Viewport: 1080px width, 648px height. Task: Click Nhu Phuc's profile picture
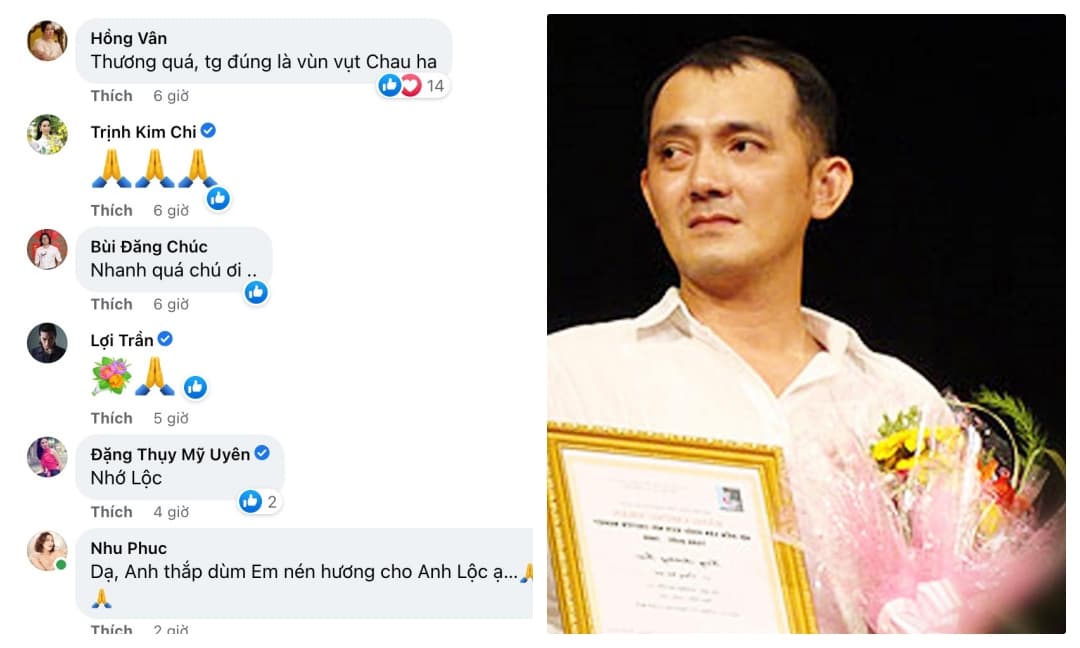(47, 551)
